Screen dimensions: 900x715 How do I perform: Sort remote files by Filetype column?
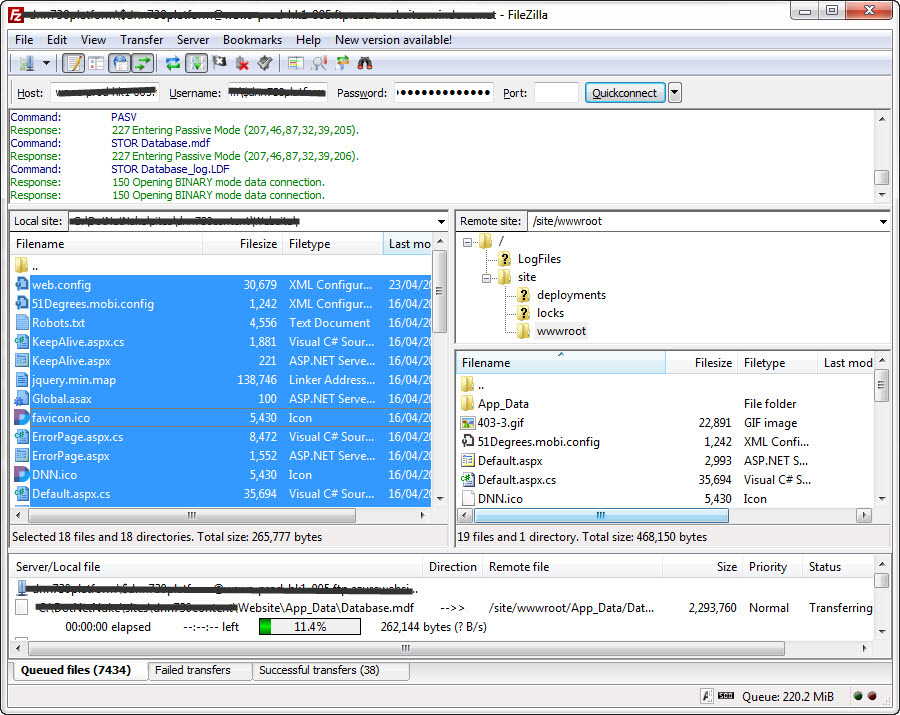778,363
